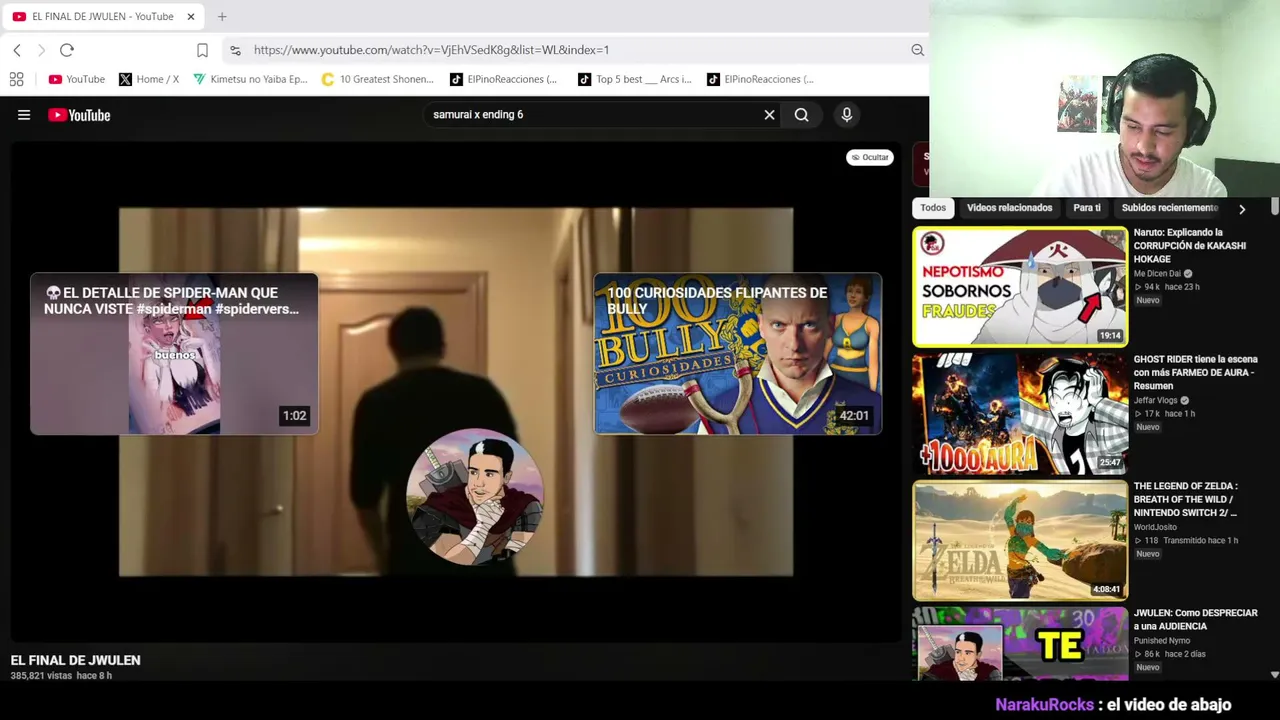Screen dimensions: 1280x720
Task: Click title 'JWULEN: Como DESPRECIAR a una AUDIENCIA'
Action: click(1196, 620)
